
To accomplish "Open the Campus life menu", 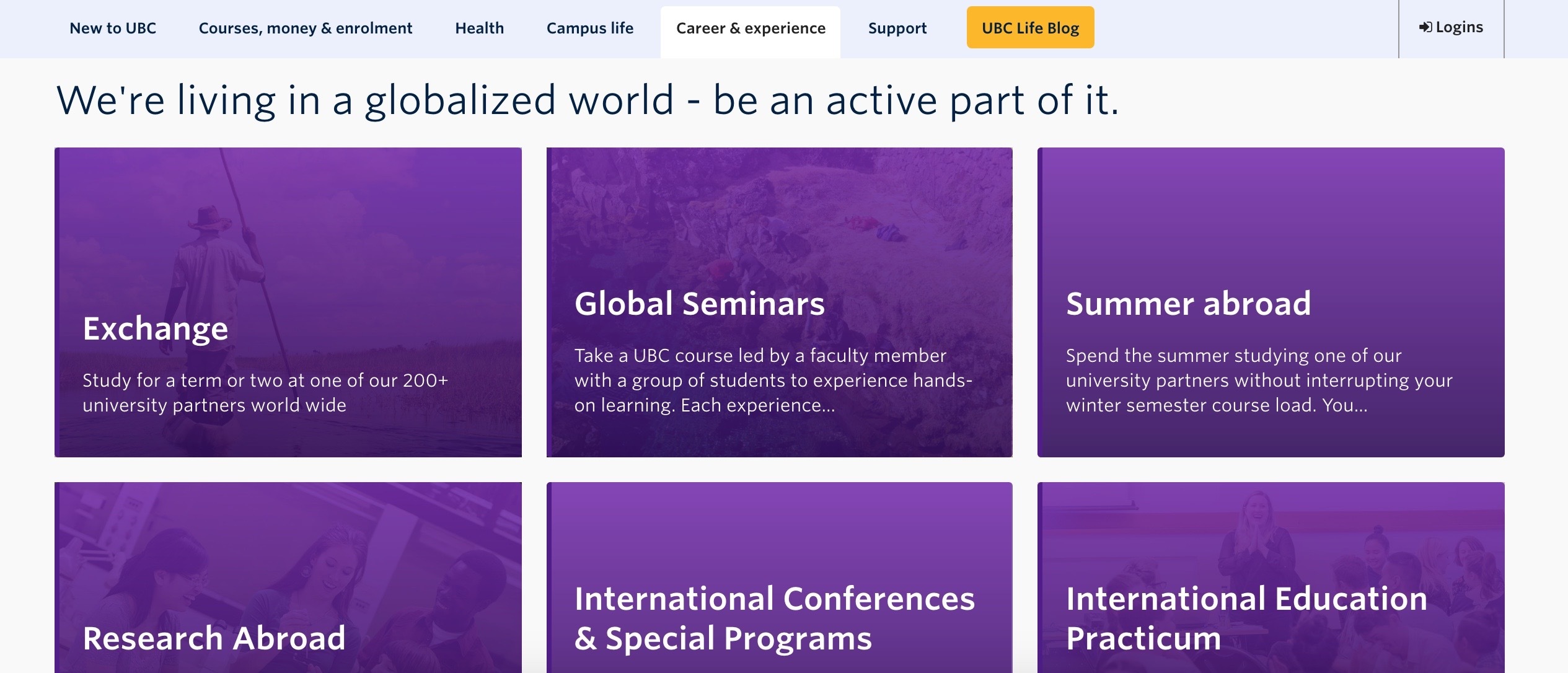I will [589, 29].
